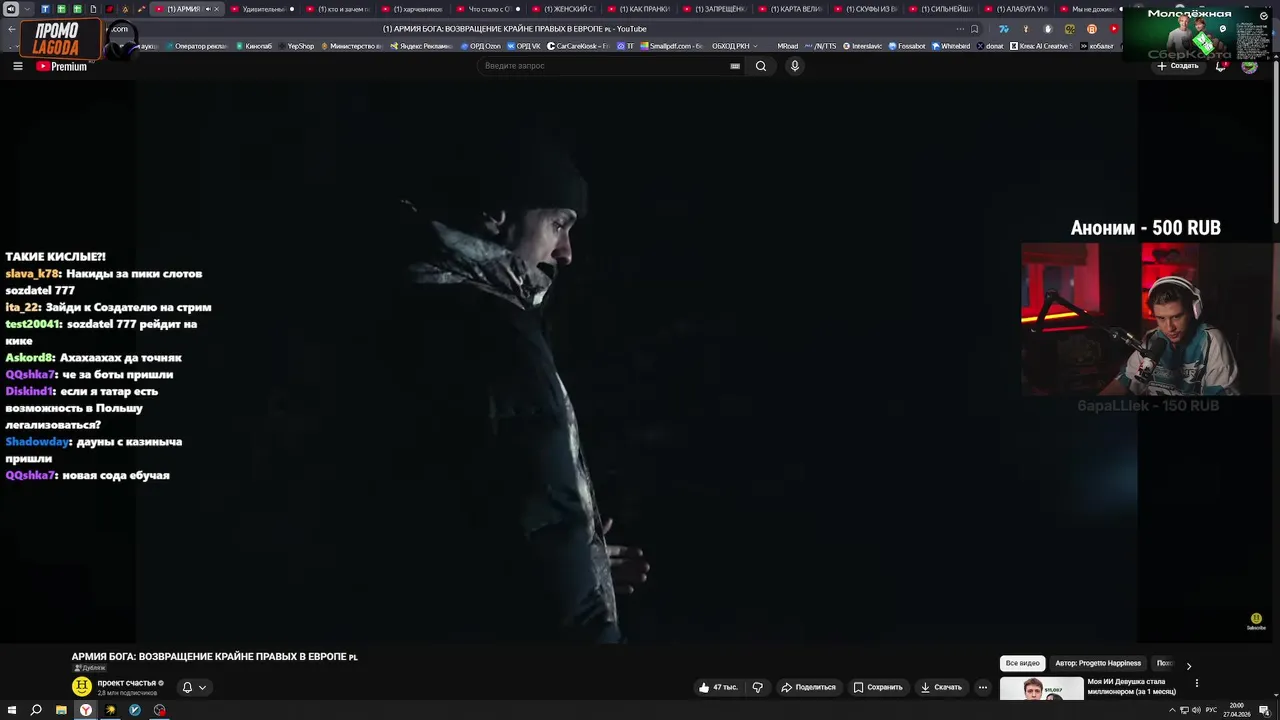This screenshot has height=720, width=1280.
Task: Like the video with 47 тыс. likes
Action: 718,687
